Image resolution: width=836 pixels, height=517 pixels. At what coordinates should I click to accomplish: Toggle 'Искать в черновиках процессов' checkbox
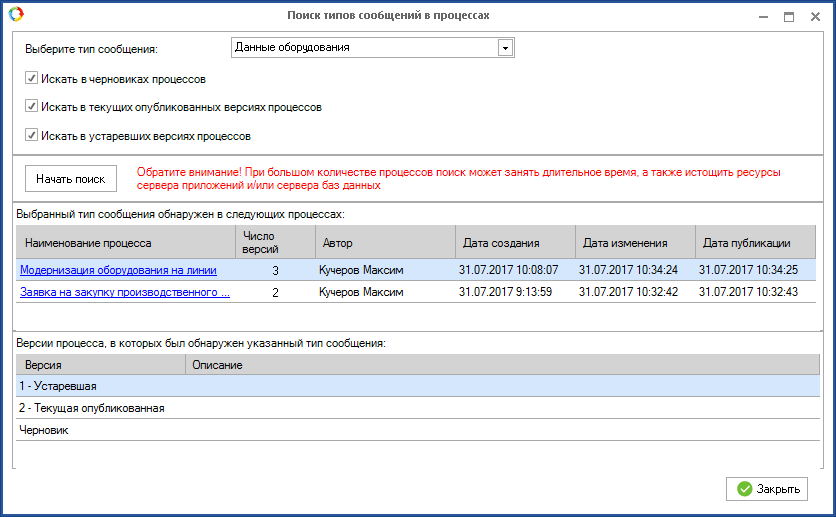coord(32,78)
